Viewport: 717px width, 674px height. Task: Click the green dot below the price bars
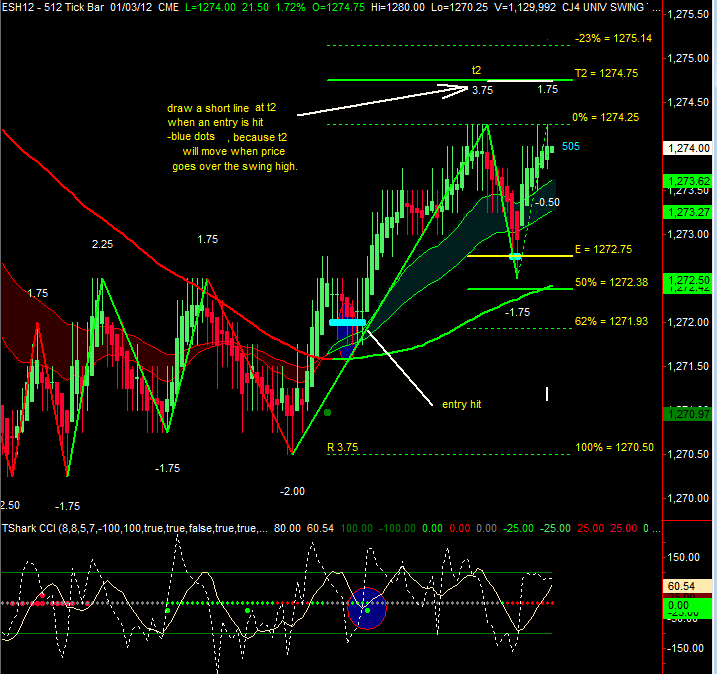click(x=328, y=411)
